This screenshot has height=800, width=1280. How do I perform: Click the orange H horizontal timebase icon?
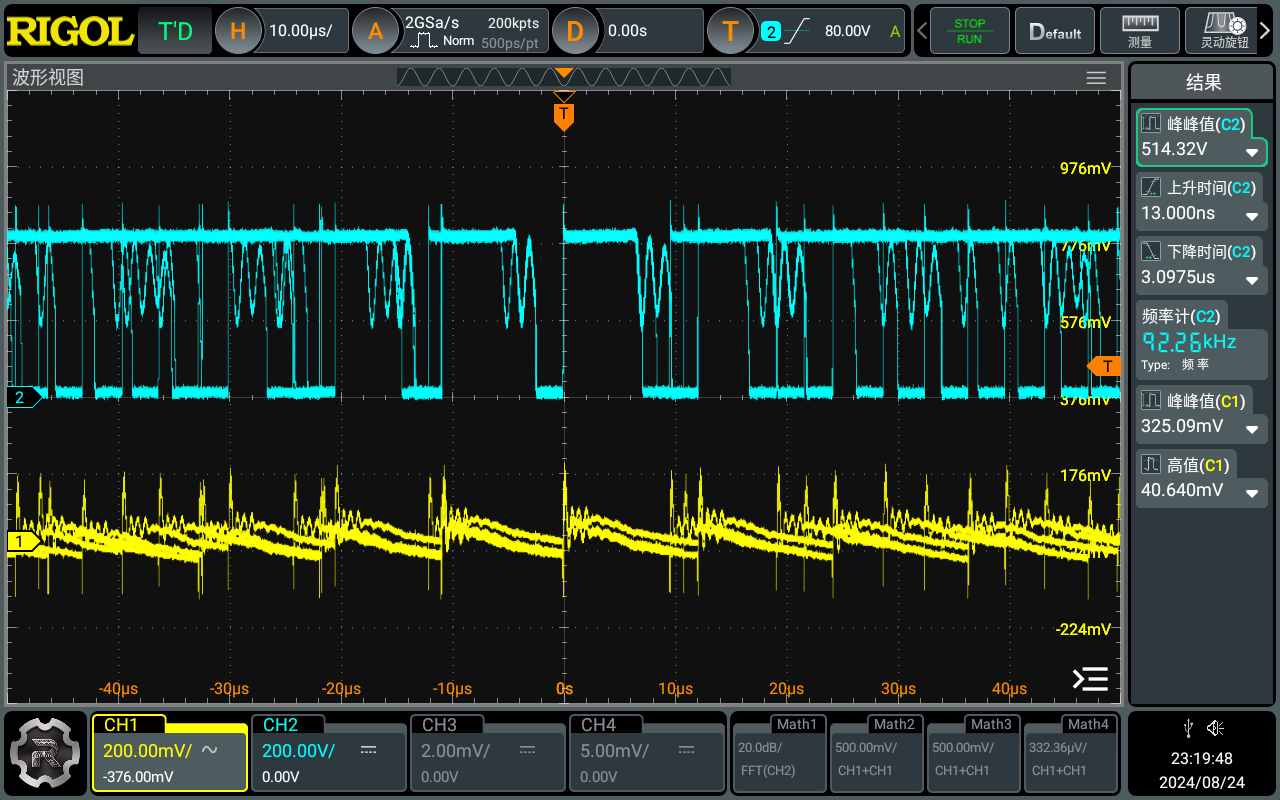tap(238, 31)
